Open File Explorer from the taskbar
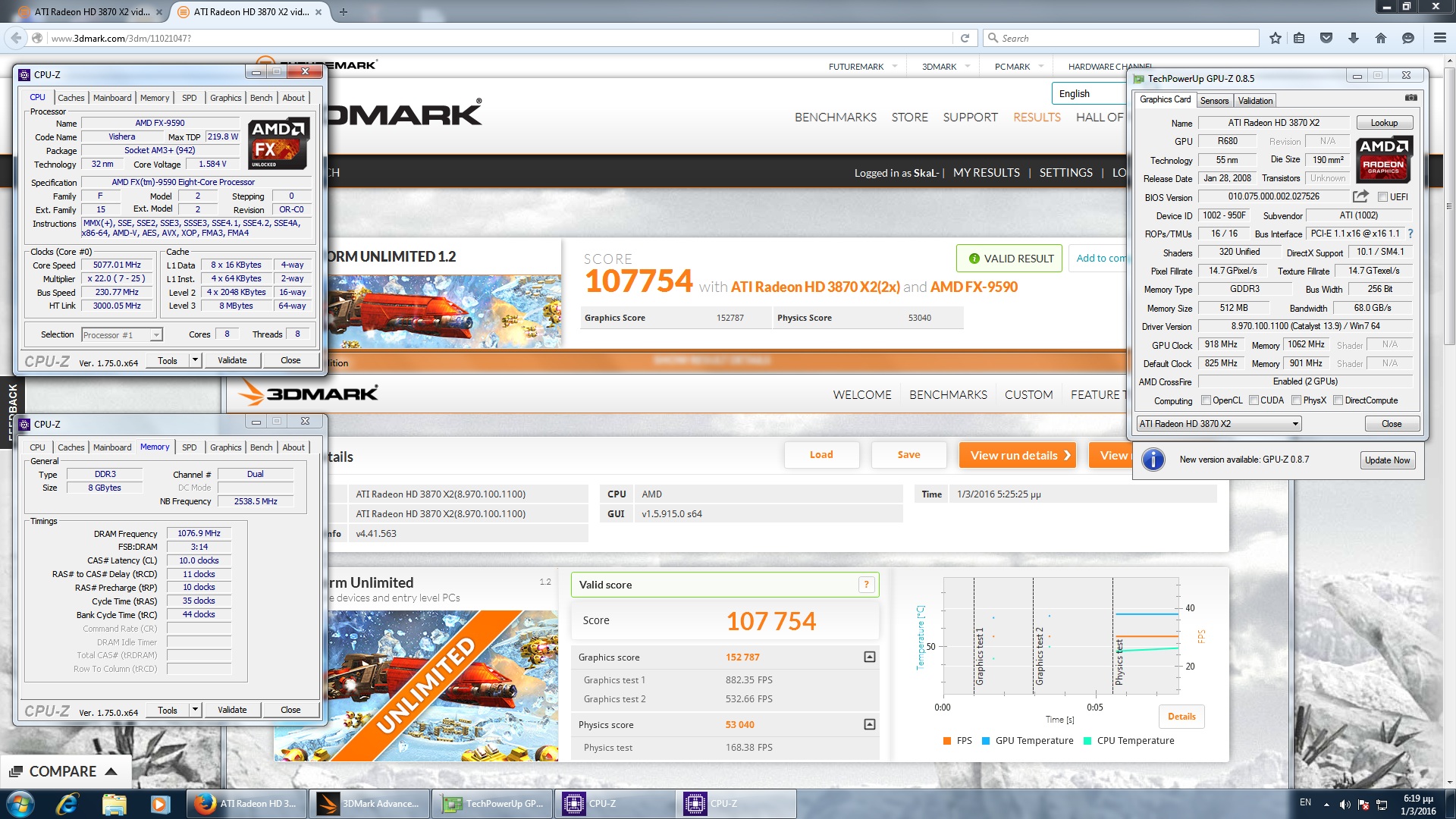 click(114, 804)
